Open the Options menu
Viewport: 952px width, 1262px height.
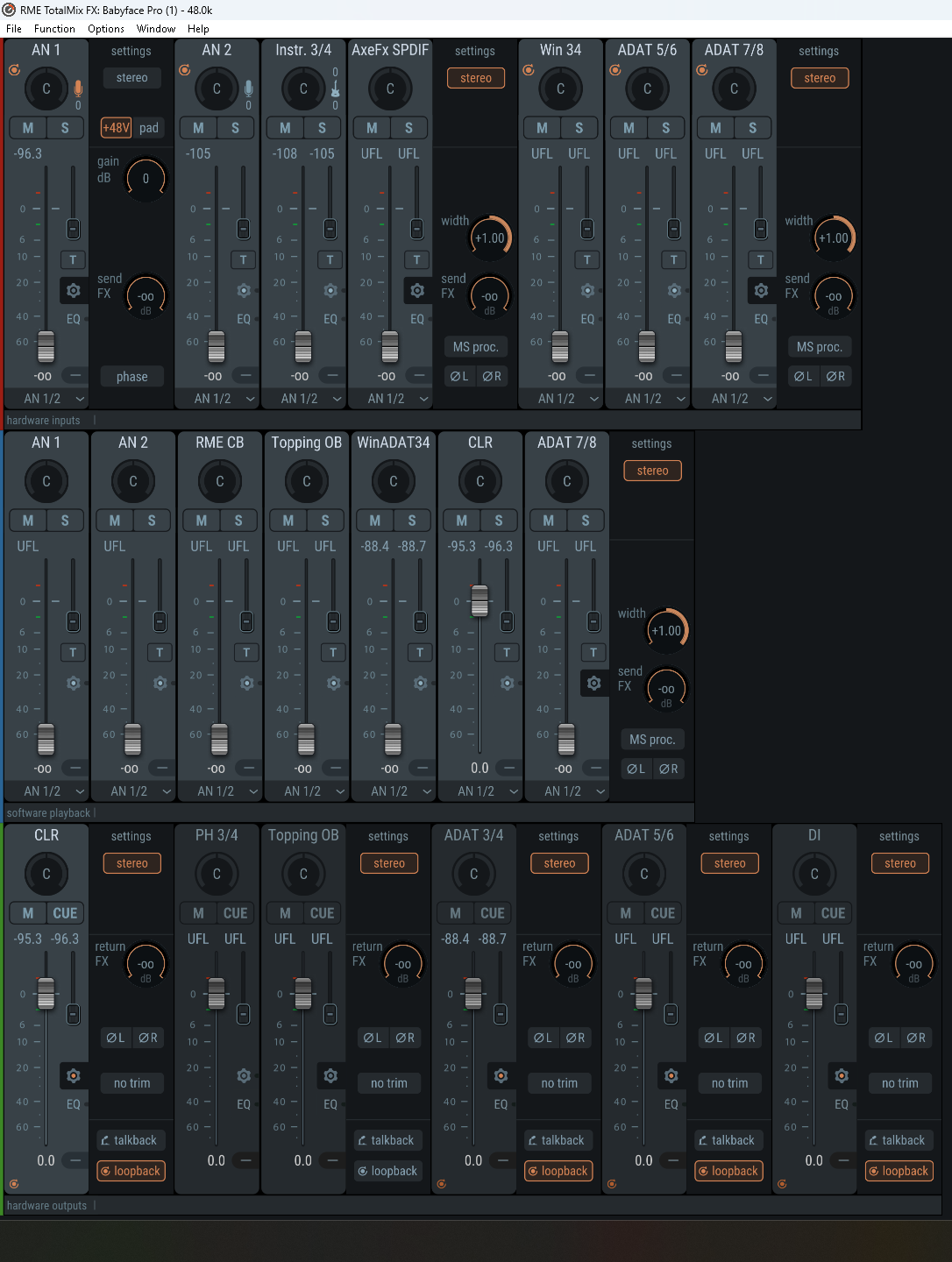pos(106,29)
